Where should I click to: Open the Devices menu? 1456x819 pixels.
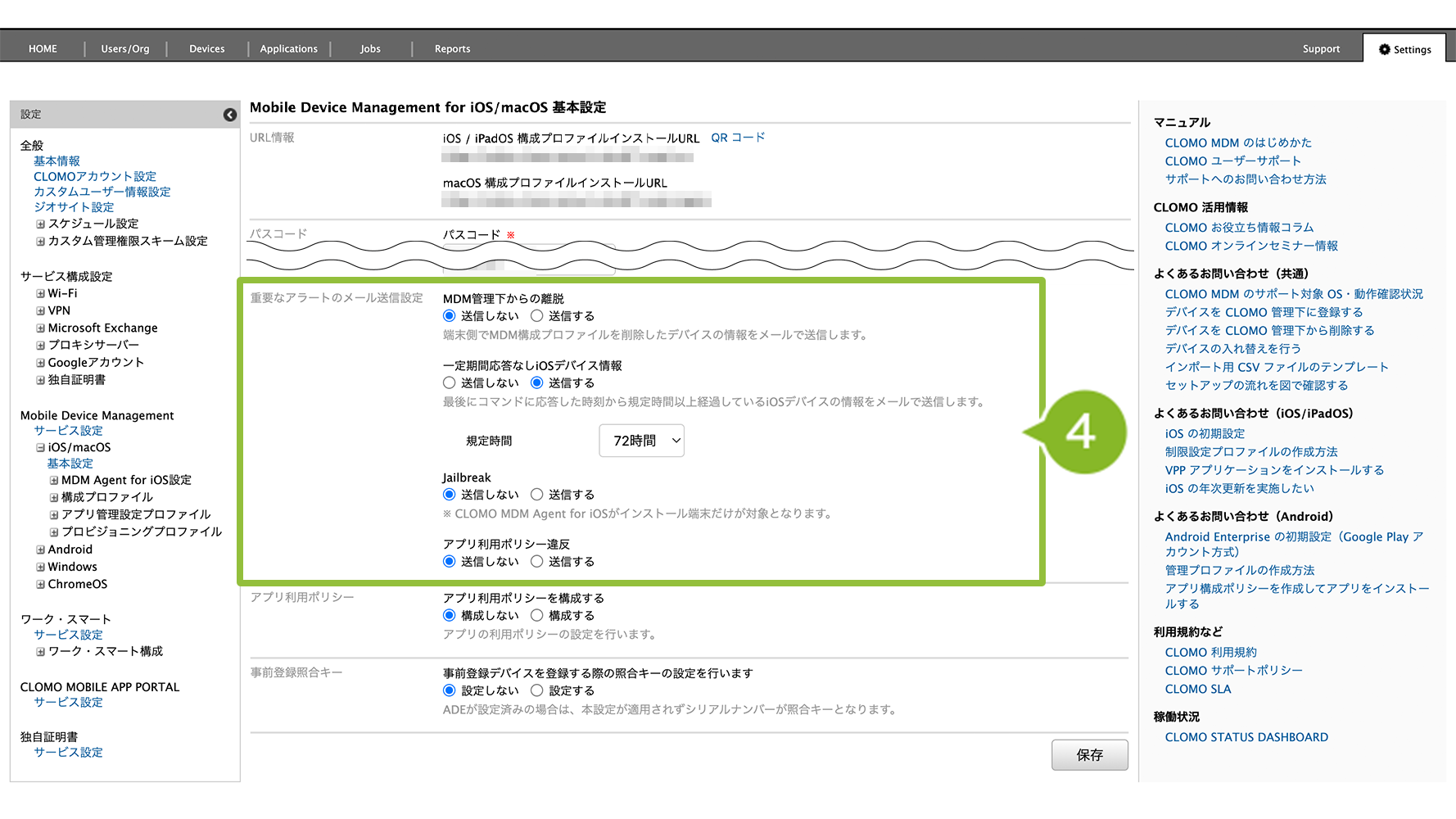click(206, 49)
